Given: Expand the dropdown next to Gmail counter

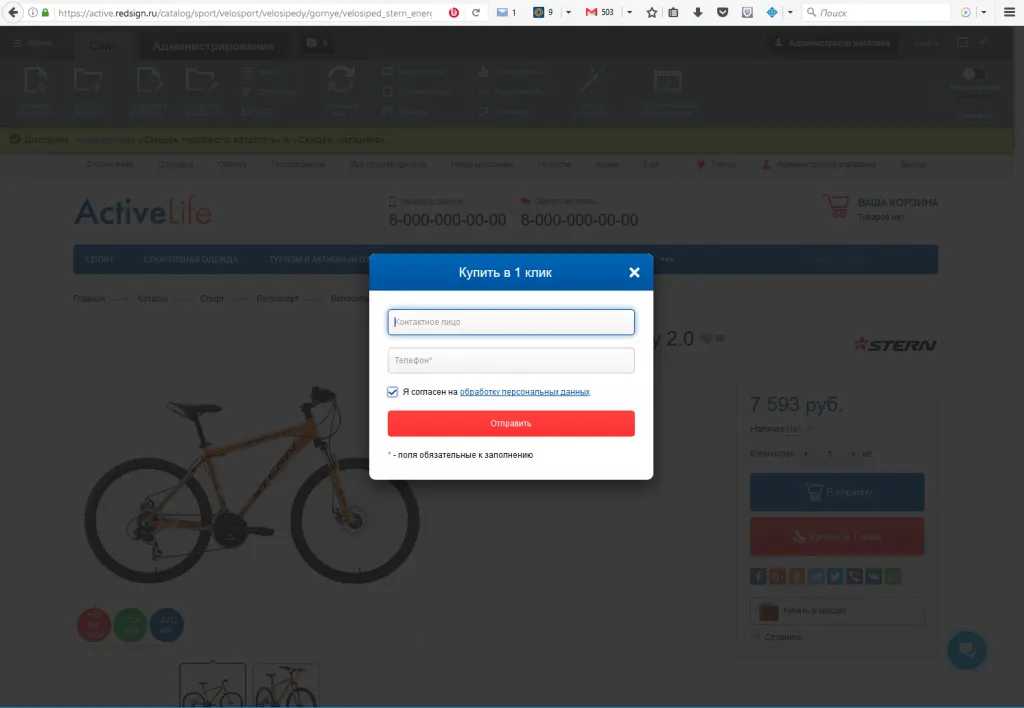Looking at the screenshot, I should tap(630, 12).
